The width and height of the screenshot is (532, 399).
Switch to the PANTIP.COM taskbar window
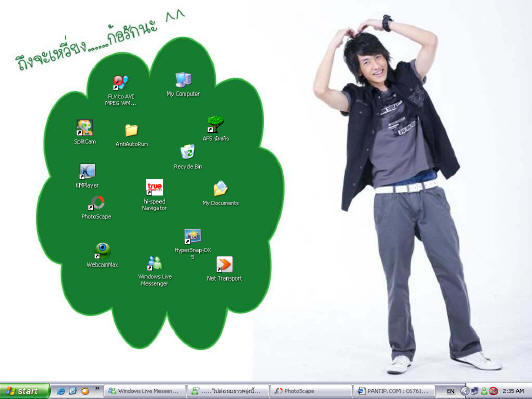point(394,391)
